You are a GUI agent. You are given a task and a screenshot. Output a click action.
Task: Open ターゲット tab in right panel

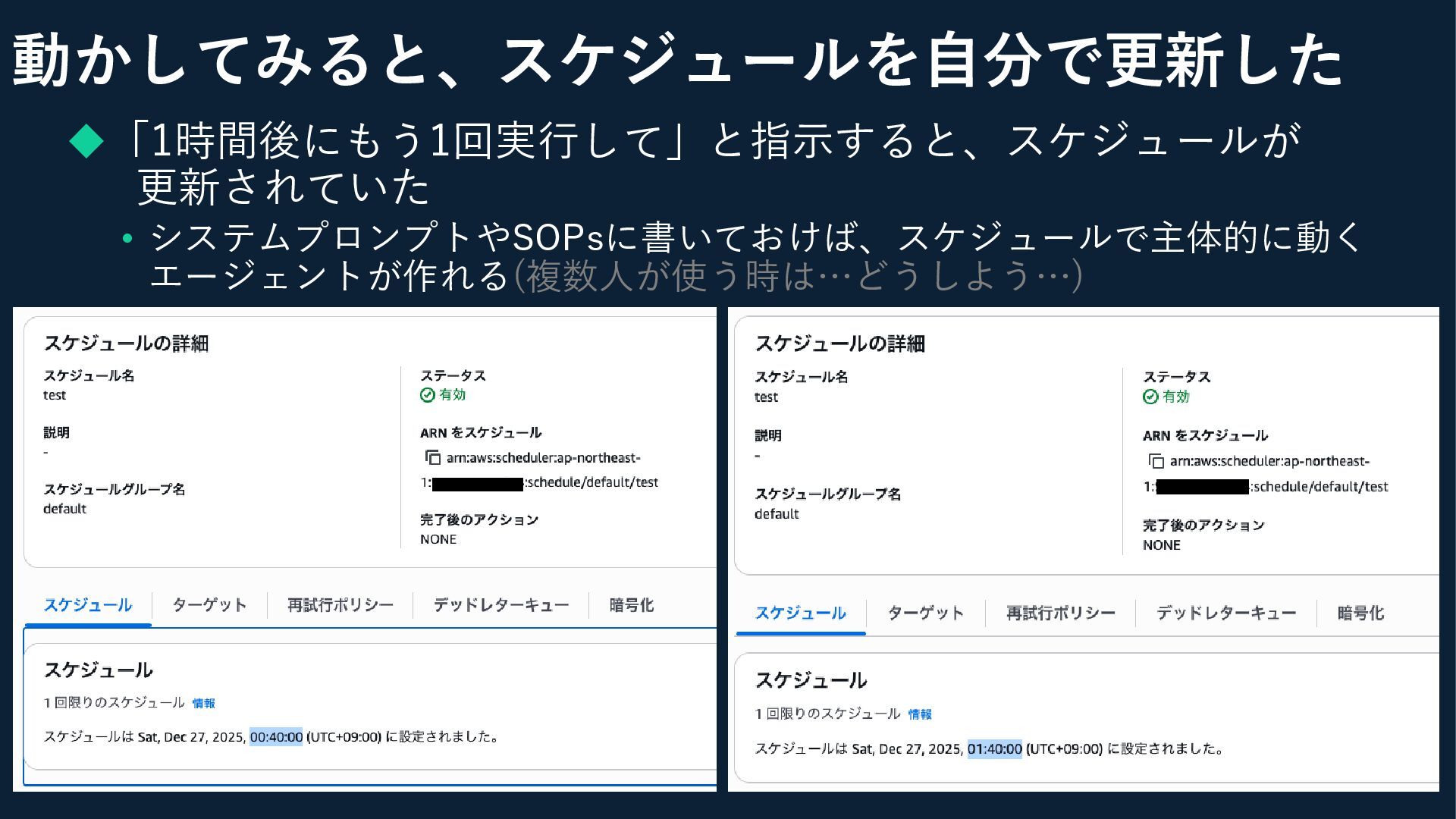[925, 613]
